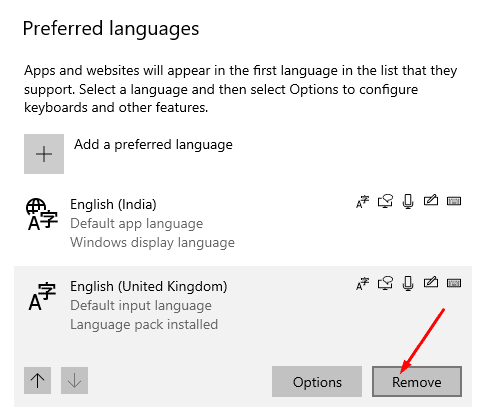Click display language icon for English (India)
The width and height of the screenshot is (479, 416).
click(362, 201)
